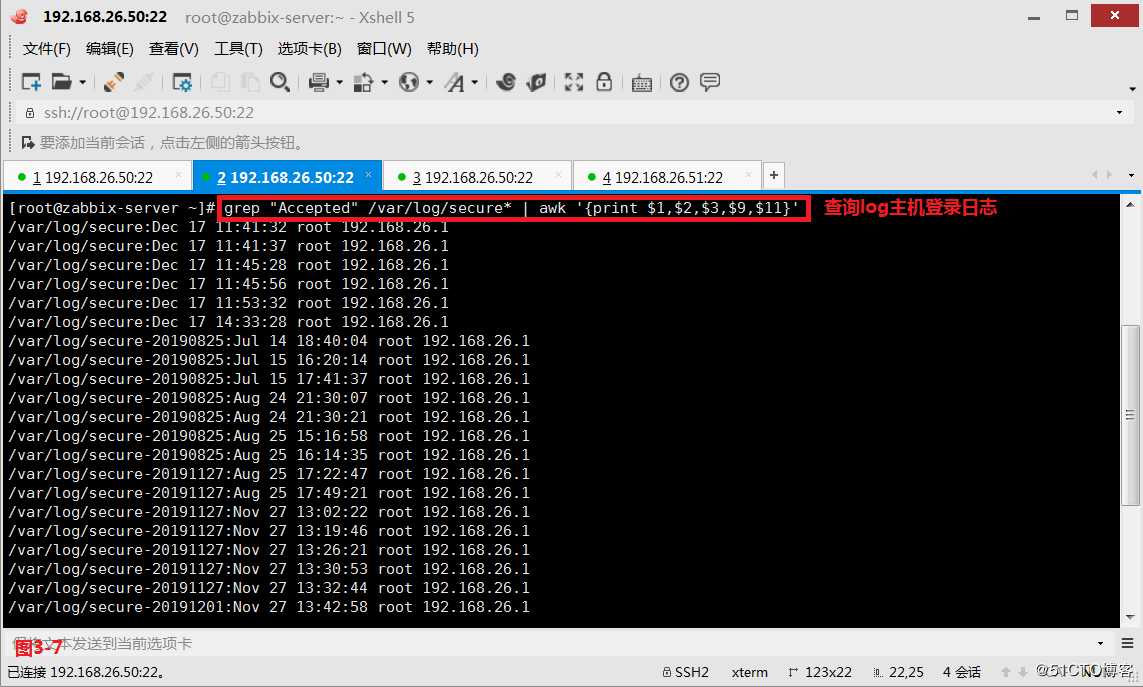Click the Disconnect toolbar icon

144,82
